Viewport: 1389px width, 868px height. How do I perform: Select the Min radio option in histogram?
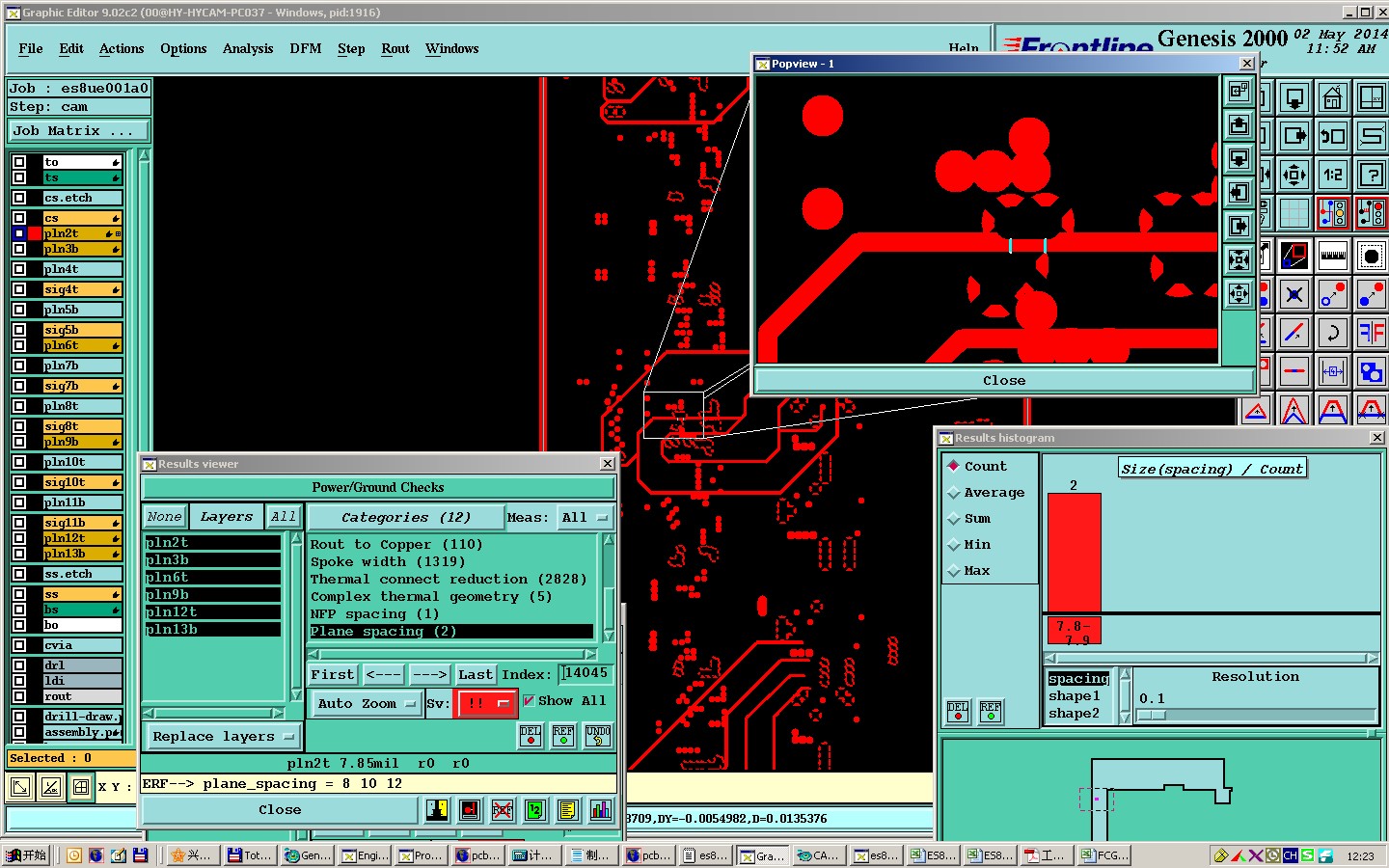click(x=954, y=544)
